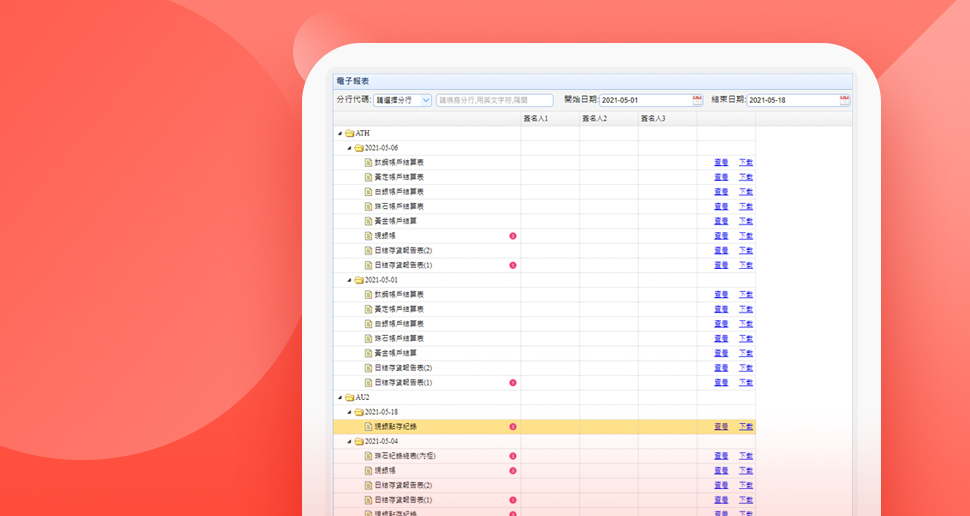
Task: Select 日結存貨報告表(1) text in 2021-05-01
Action: 403,383
